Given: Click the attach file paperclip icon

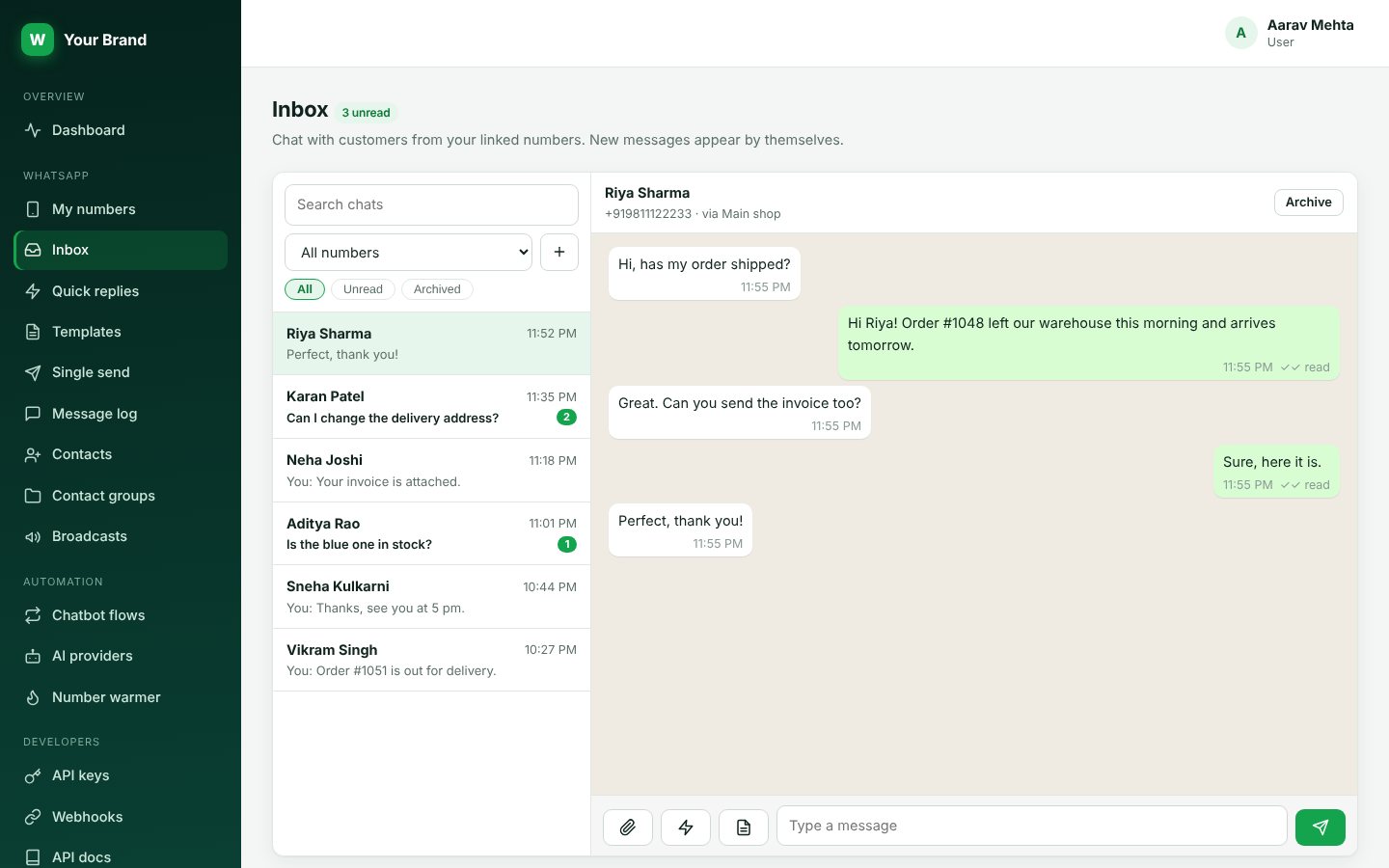Looking at the screenshot, I should [x=628, y=827].
